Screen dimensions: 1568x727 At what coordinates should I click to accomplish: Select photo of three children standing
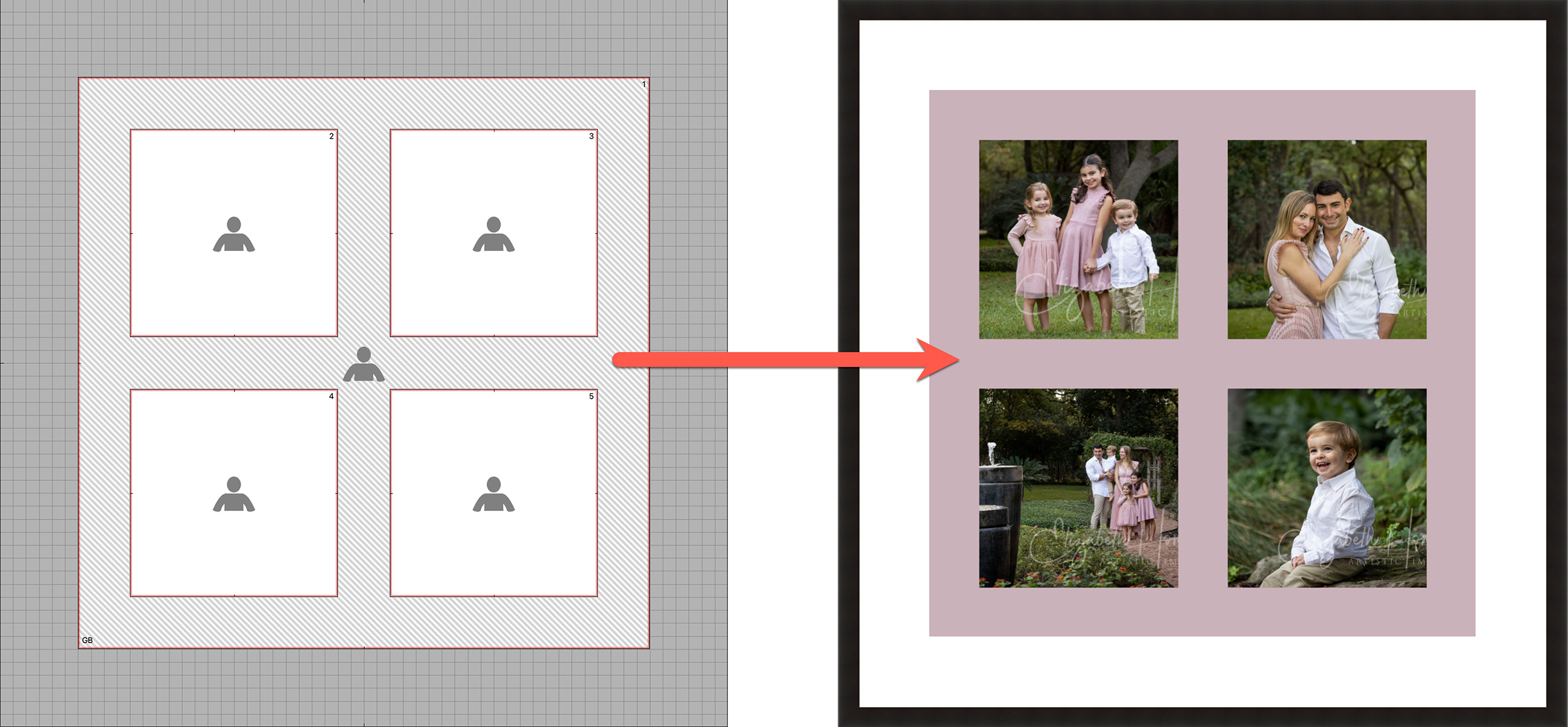[x=1078, y=240]
